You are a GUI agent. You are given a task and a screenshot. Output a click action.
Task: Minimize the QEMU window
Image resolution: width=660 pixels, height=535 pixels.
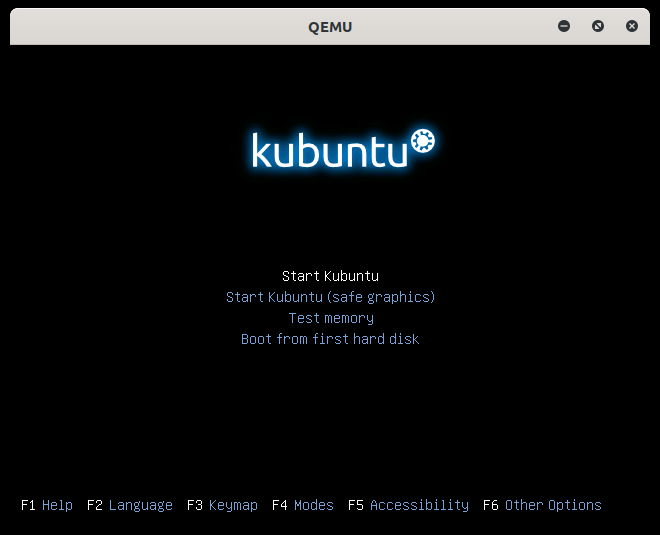564,26
